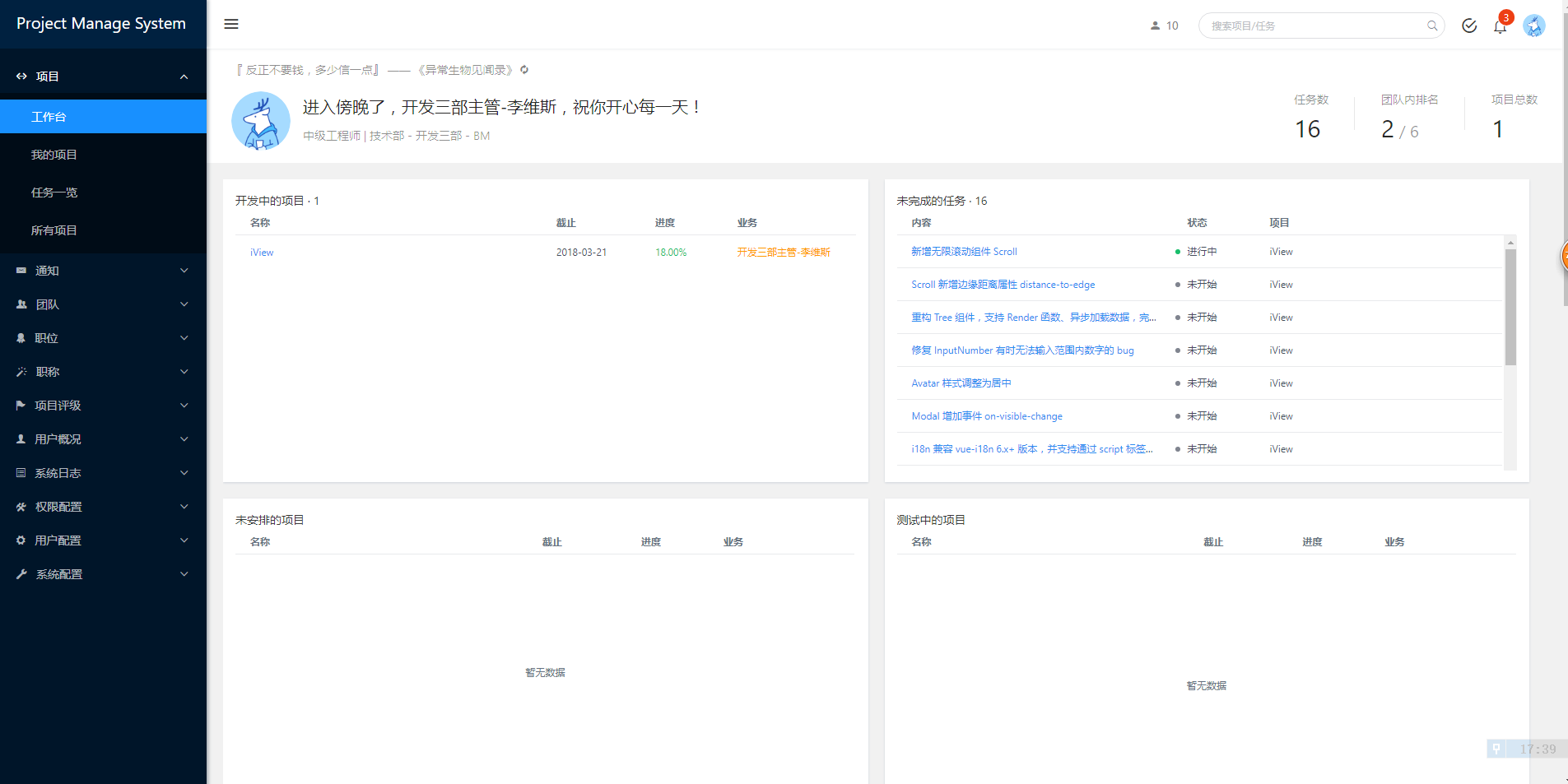Open the 系统日志 menu label
1568x784 pixels.
(x=58, y=473)
